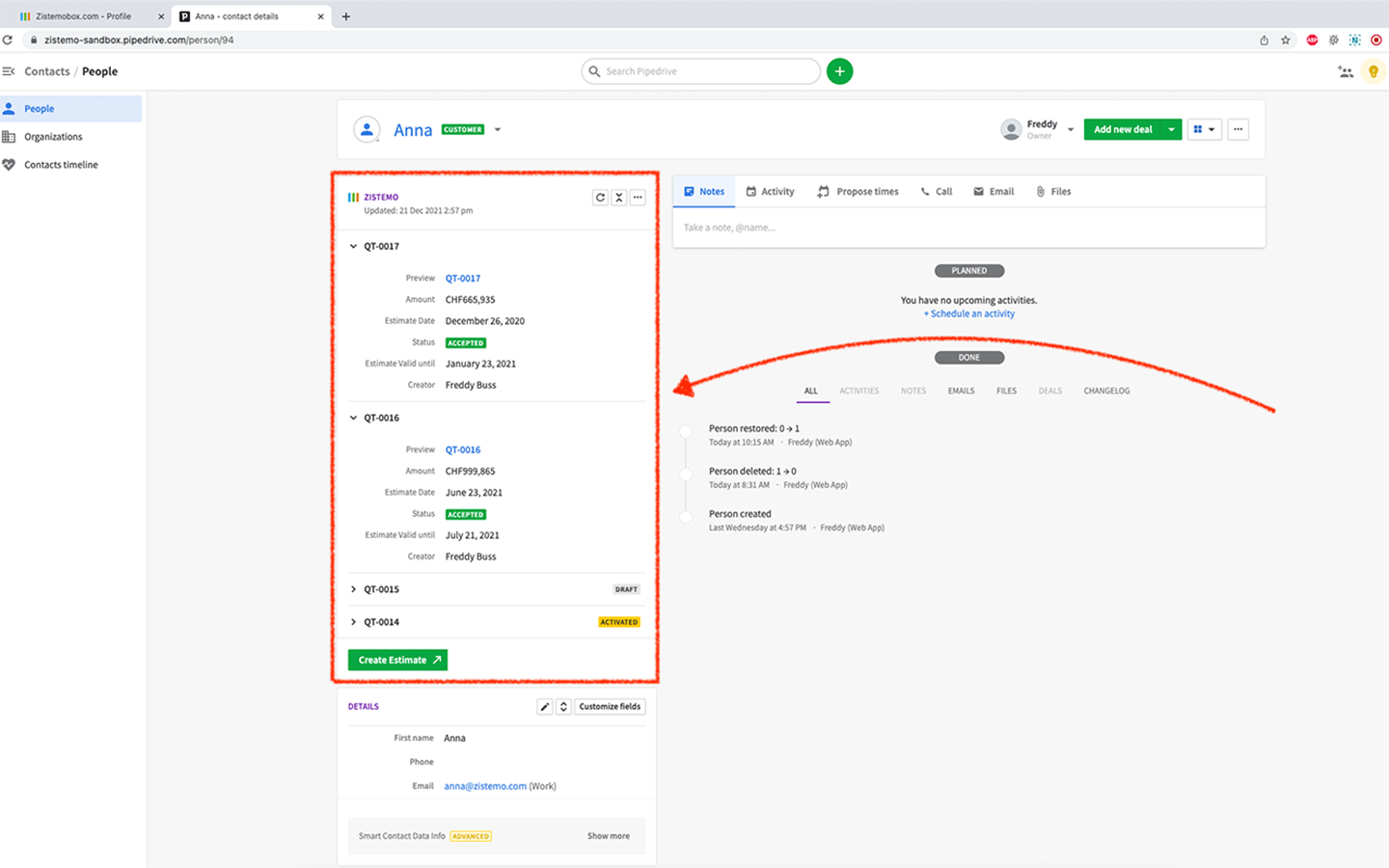Open Contacts timeline in the sidebar
The height and width of the screenshot is (868, 1389).
[x=61, y=165]
